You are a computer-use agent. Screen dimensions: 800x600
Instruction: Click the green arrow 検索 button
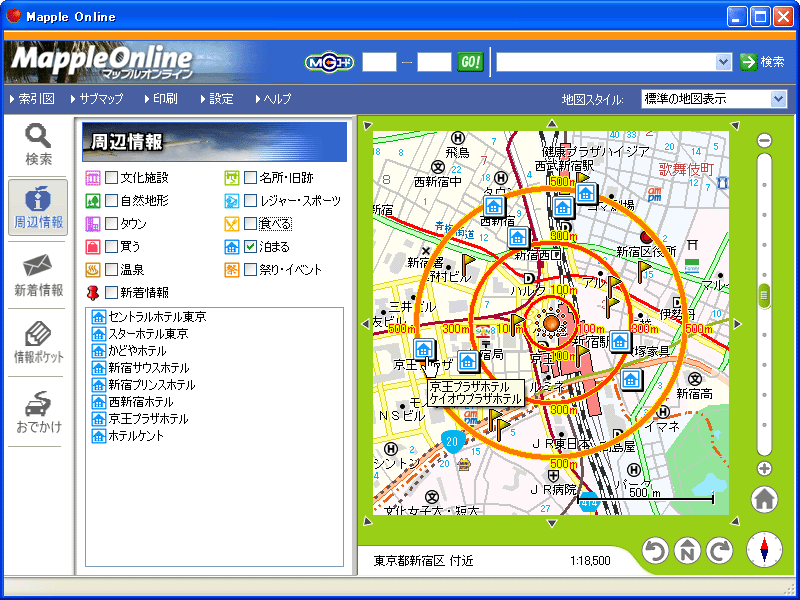click(x=762, y=62)
